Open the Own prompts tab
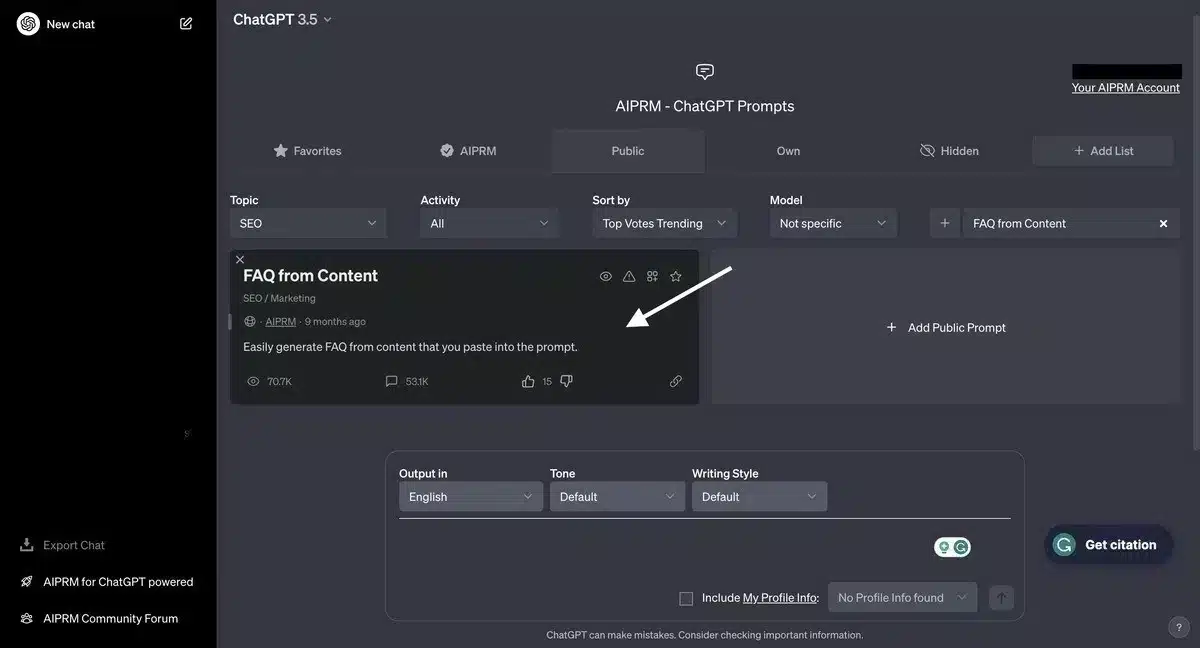This screenshot has width=1200, height=648. (788, 151)
